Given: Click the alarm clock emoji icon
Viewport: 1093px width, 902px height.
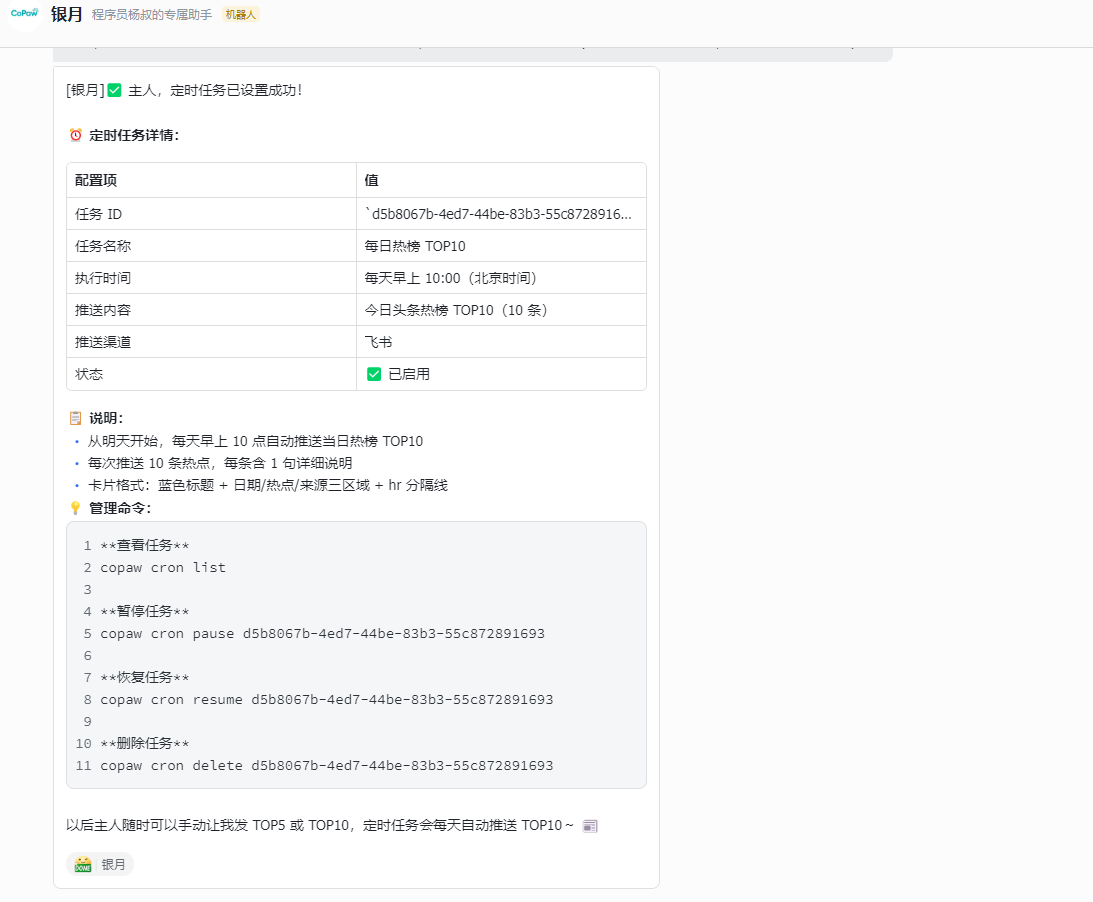Looking at the screenshot, I should coord(75,135).
